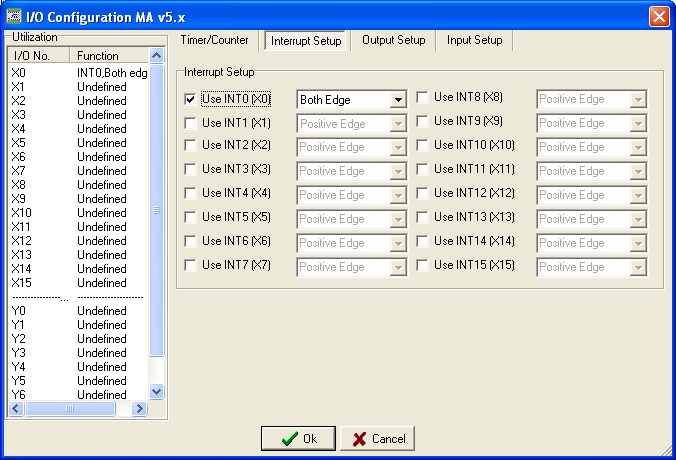Viewport: 676px width, 460px height.
Task: Open the Output Setup tab
Action: 393,40
